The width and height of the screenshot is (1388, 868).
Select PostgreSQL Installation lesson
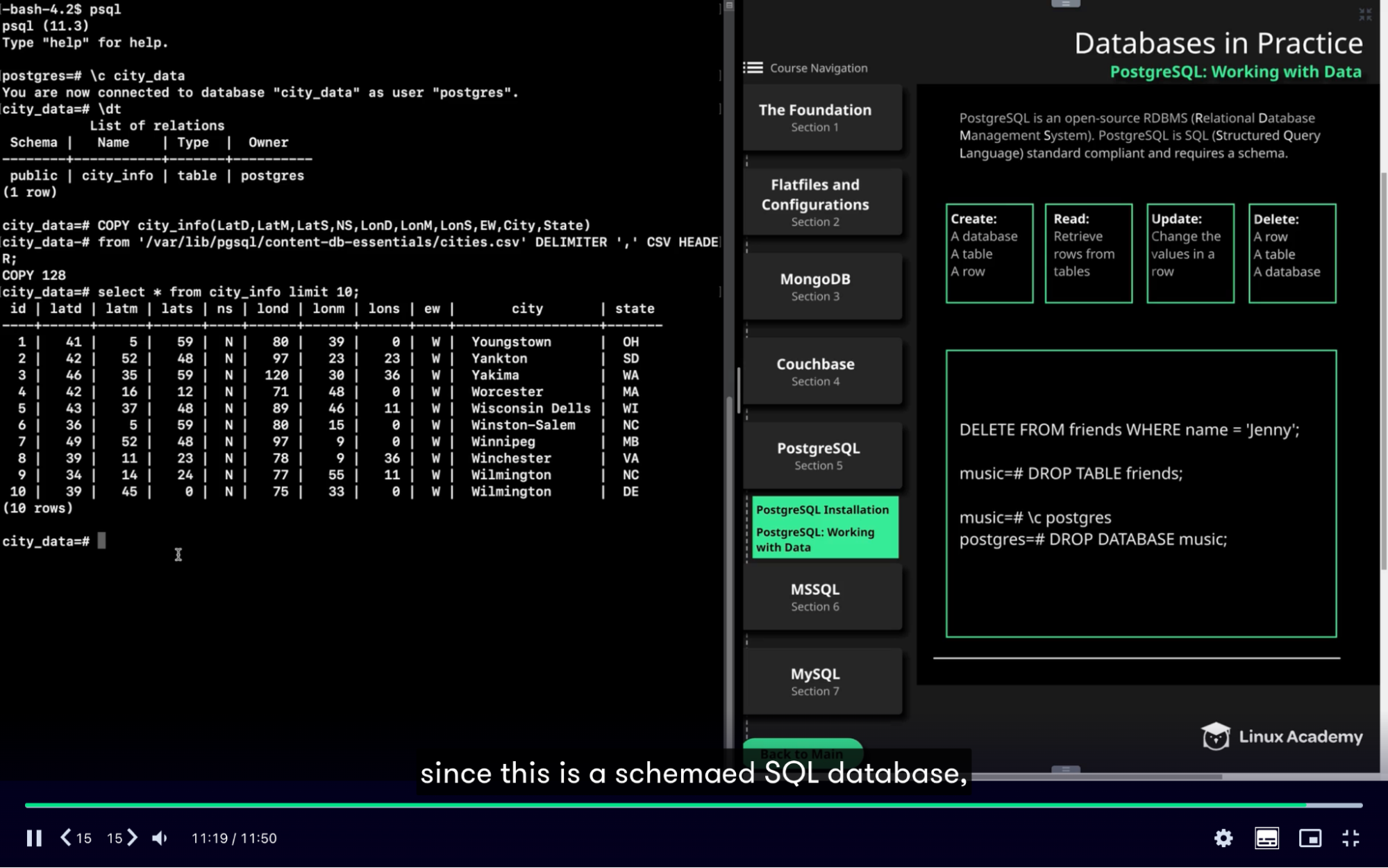click(822, 510)
